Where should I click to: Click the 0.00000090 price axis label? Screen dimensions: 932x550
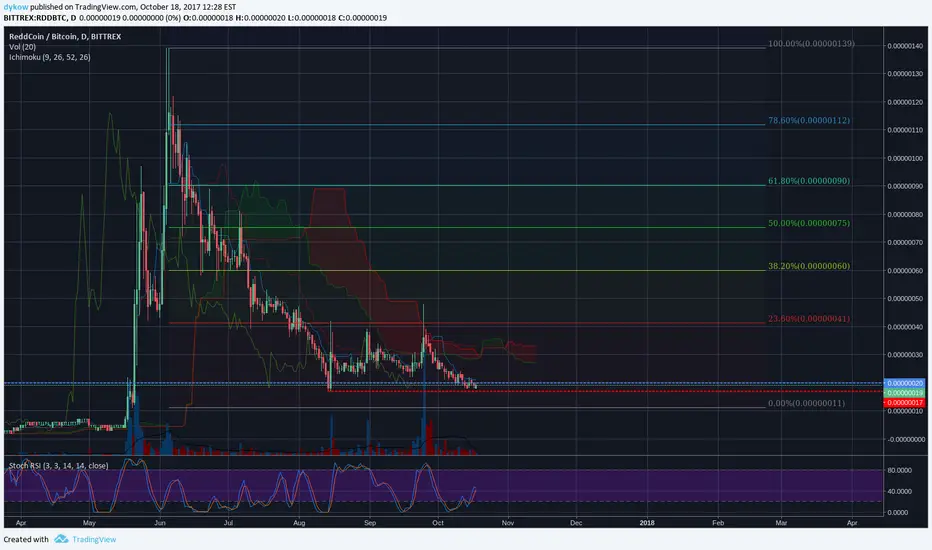click(x=905, y=186)
